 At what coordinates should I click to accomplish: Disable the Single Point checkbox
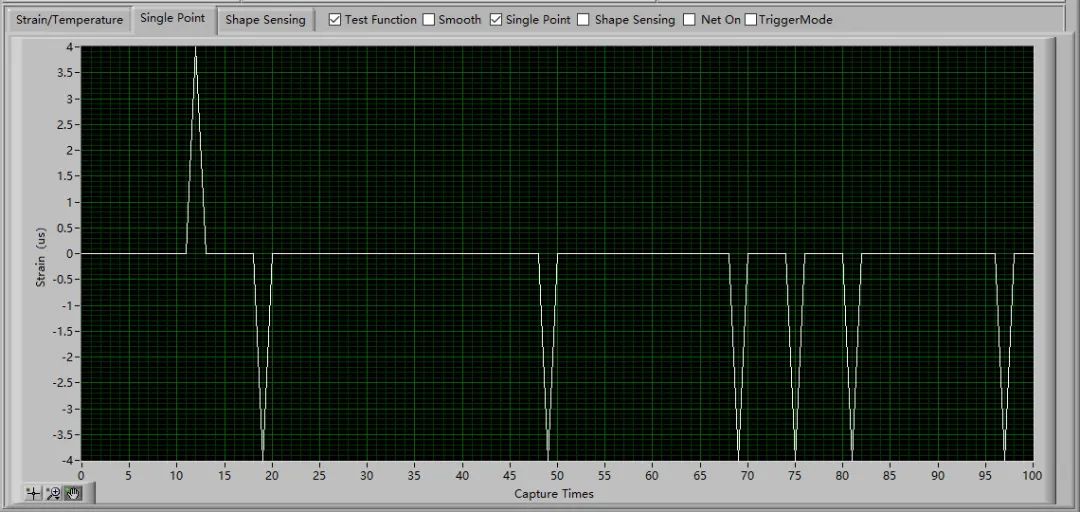496,20
